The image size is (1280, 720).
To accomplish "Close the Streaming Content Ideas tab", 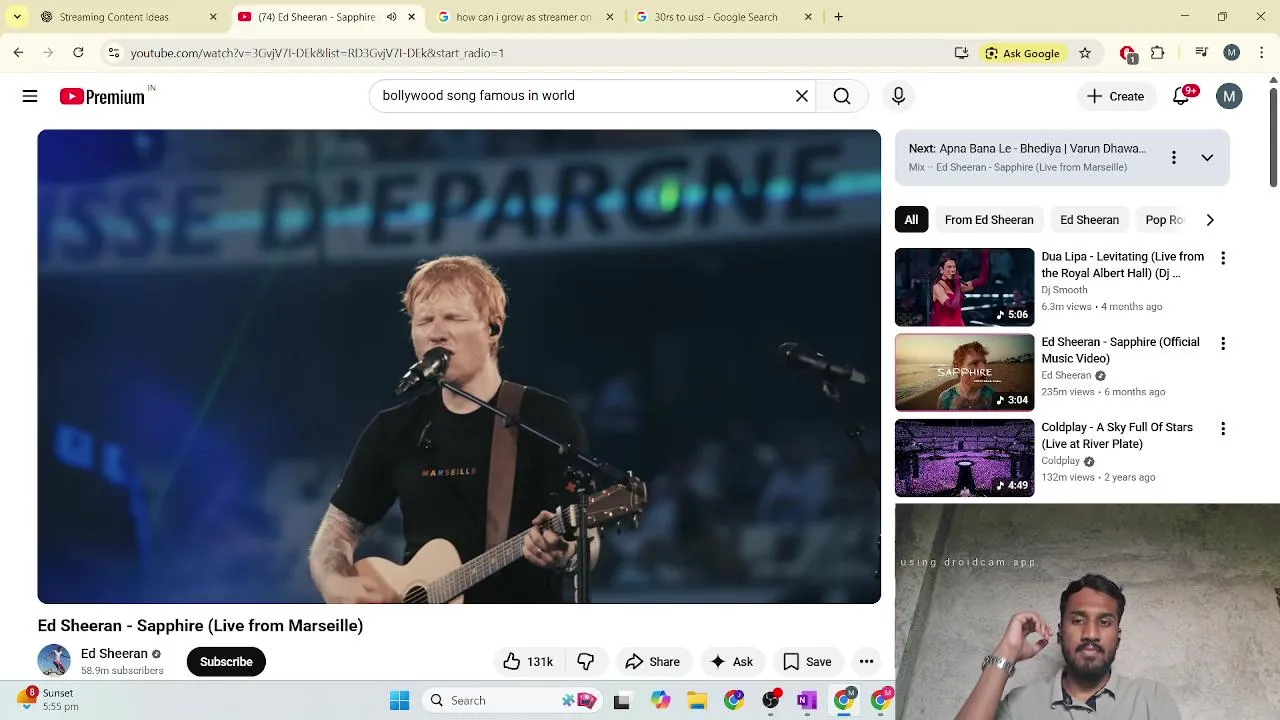I will 213,17.
